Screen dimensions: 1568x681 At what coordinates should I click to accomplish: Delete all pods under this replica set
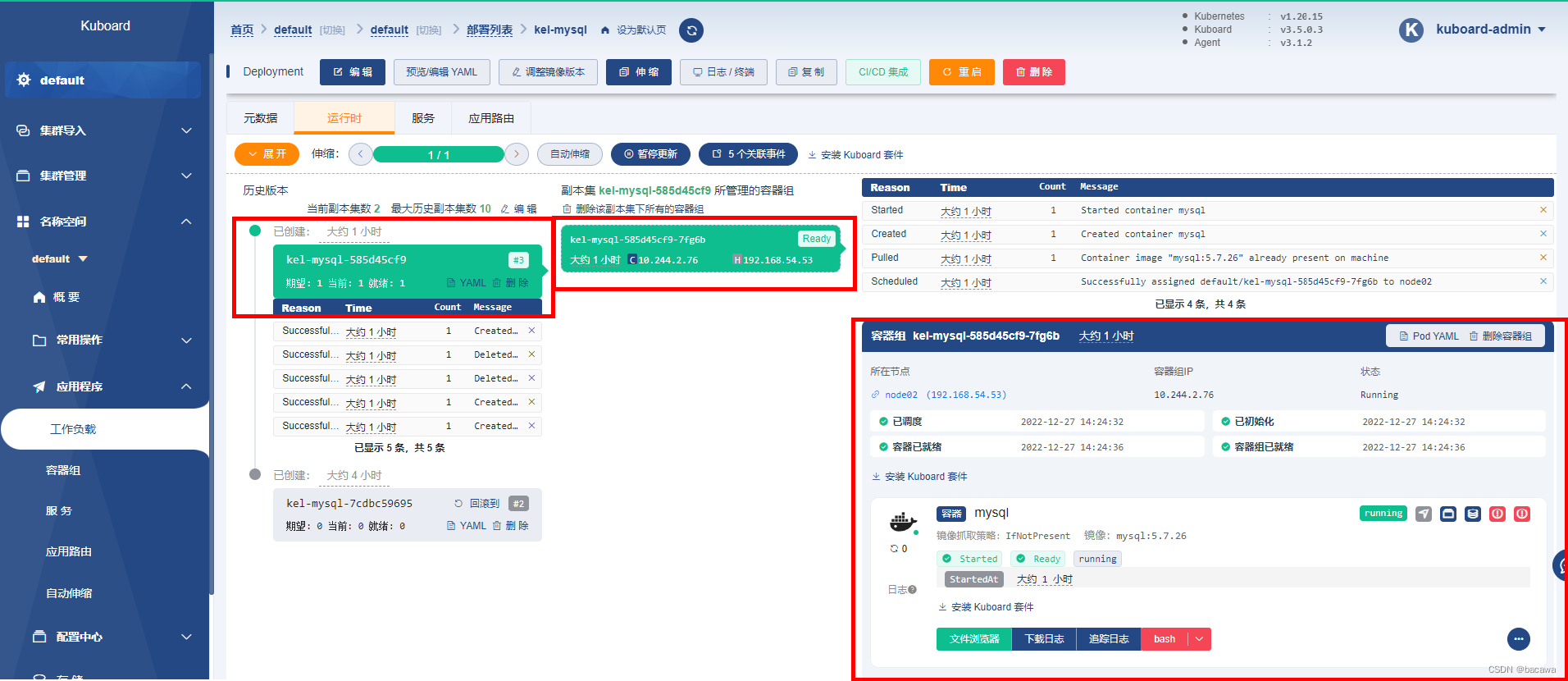coord(633,209)
